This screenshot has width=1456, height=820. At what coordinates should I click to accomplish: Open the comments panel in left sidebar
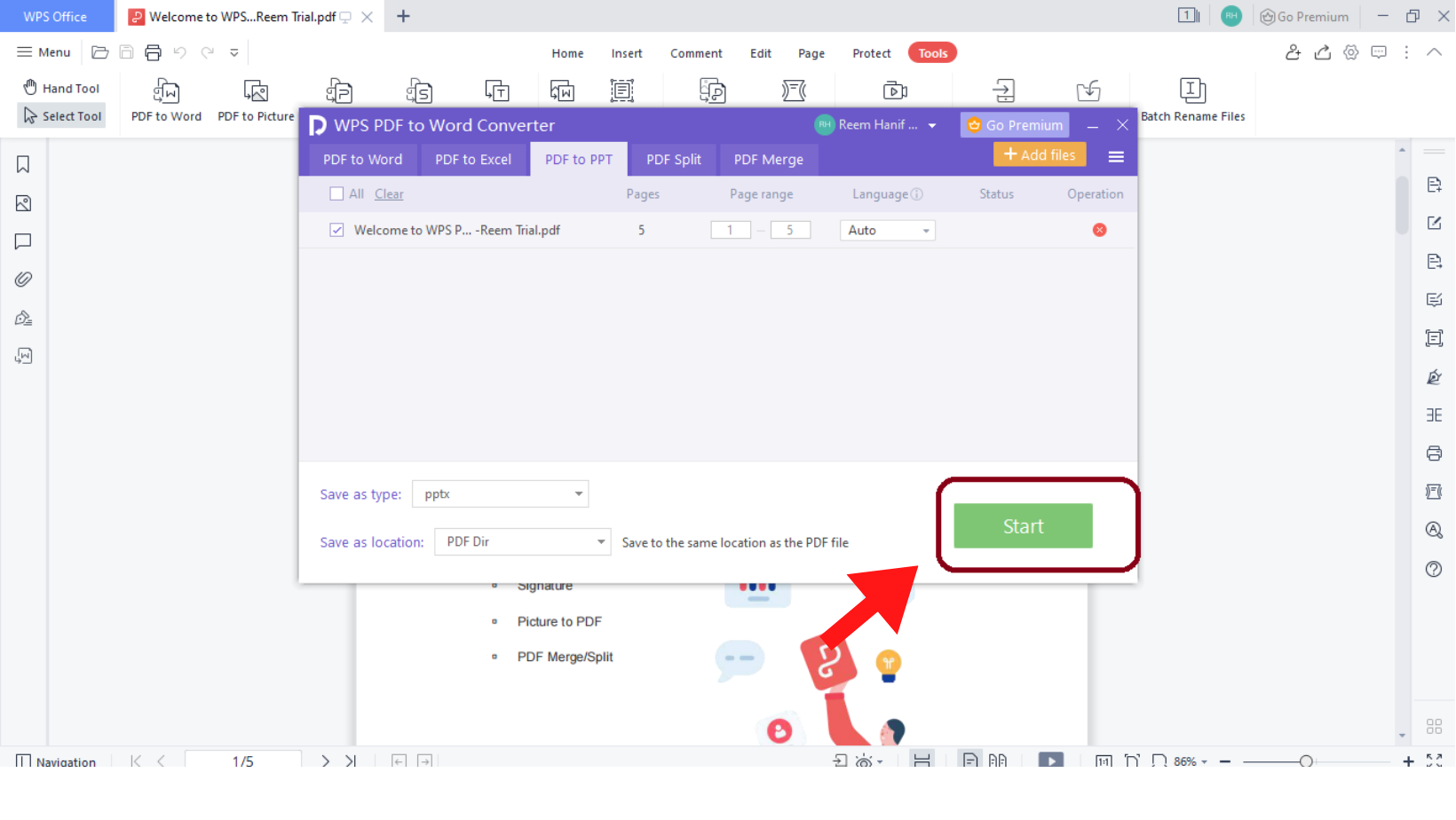pyautogui.click(x=23, y=241)
